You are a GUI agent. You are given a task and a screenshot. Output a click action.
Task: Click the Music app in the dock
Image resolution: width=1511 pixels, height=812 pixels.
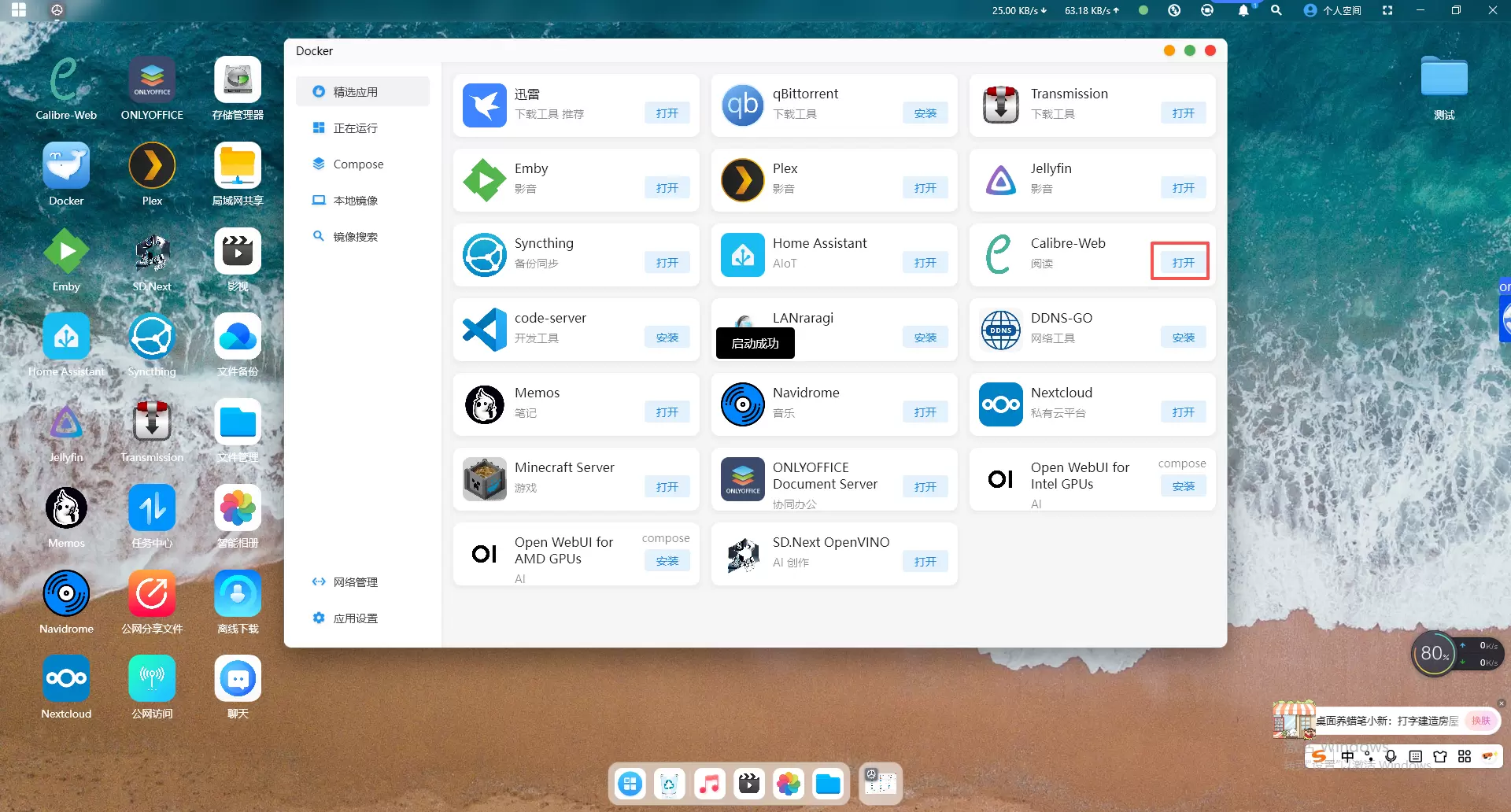709,784
